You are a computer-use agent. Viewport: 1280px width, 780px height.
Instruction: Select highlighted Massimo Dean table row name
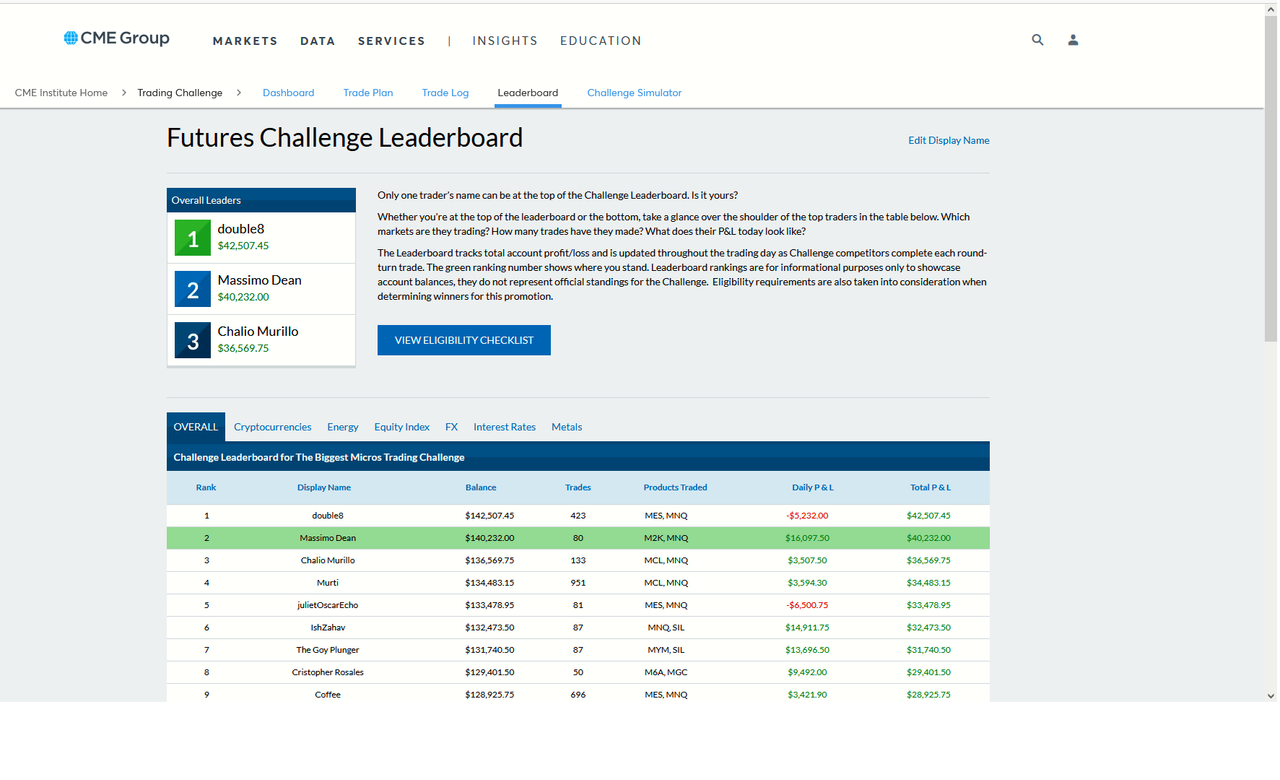pos(328,538)
